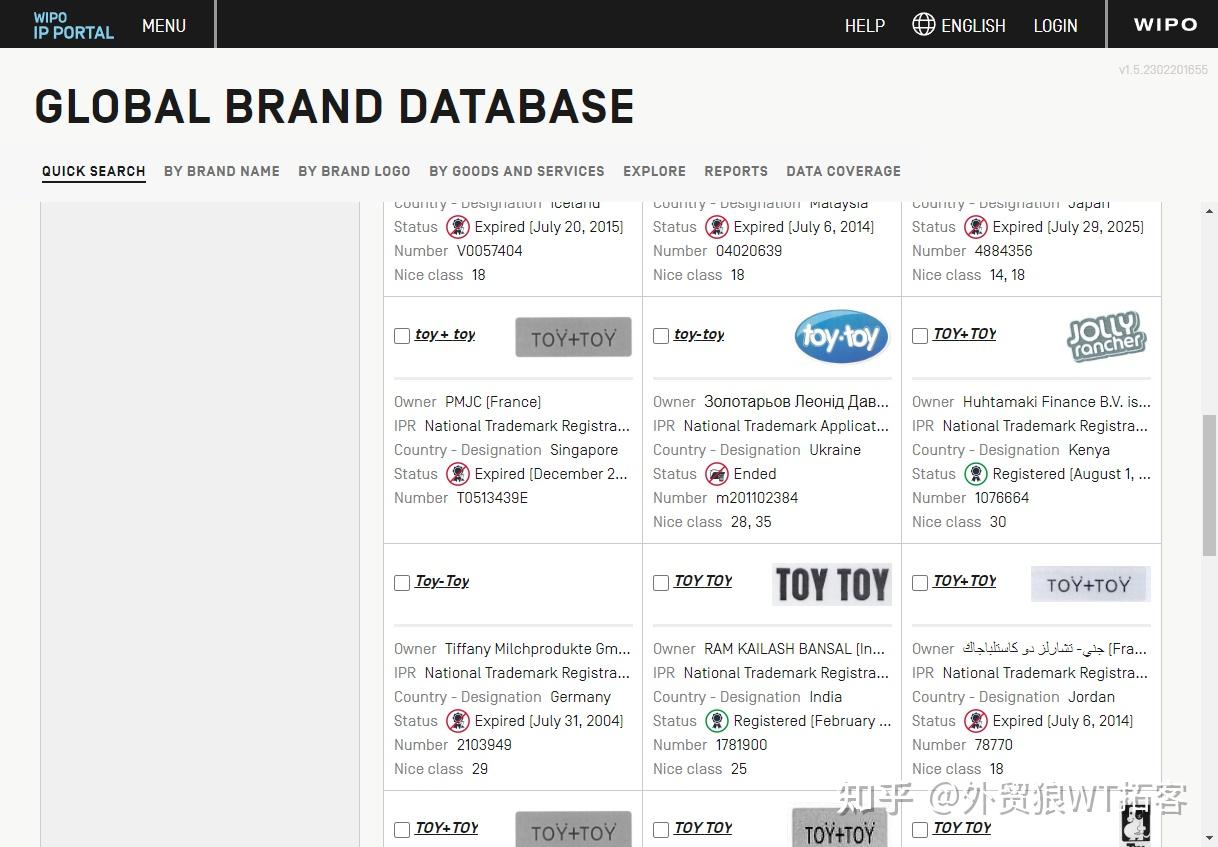Viewport: 1218px width, 847px height.
Task: Click the WIPO logo in top right
Action: point(1166,24)
